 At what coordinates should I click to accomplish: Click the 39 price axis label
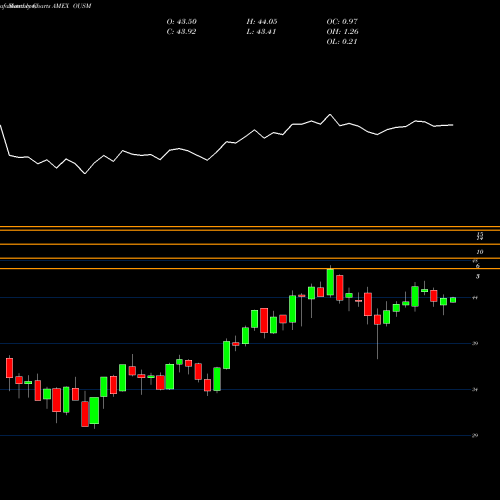pos(475,343)
